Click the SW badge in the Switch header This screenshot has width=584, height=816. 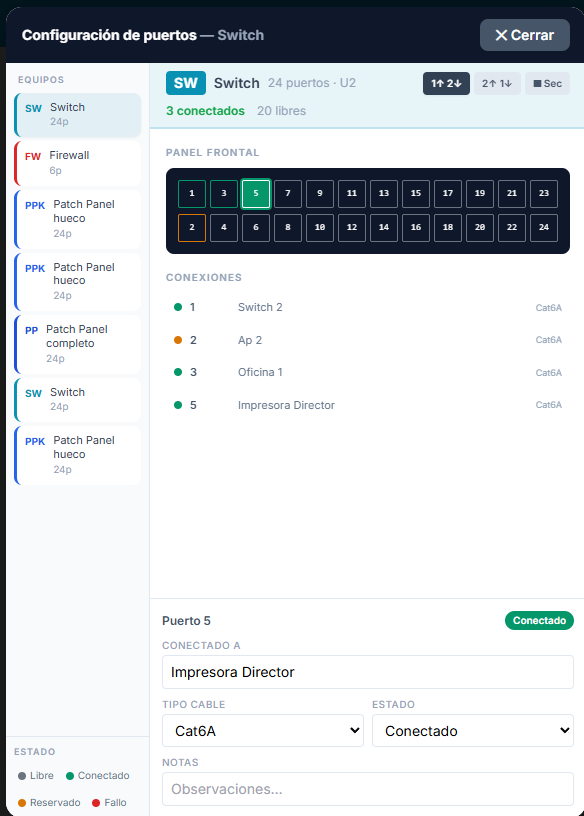click(x=186, y=83)
